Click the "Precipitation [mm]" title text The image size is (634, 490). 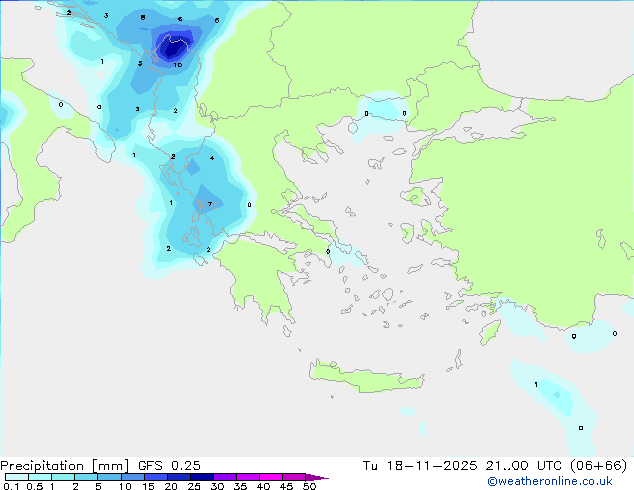click(64, 466)
